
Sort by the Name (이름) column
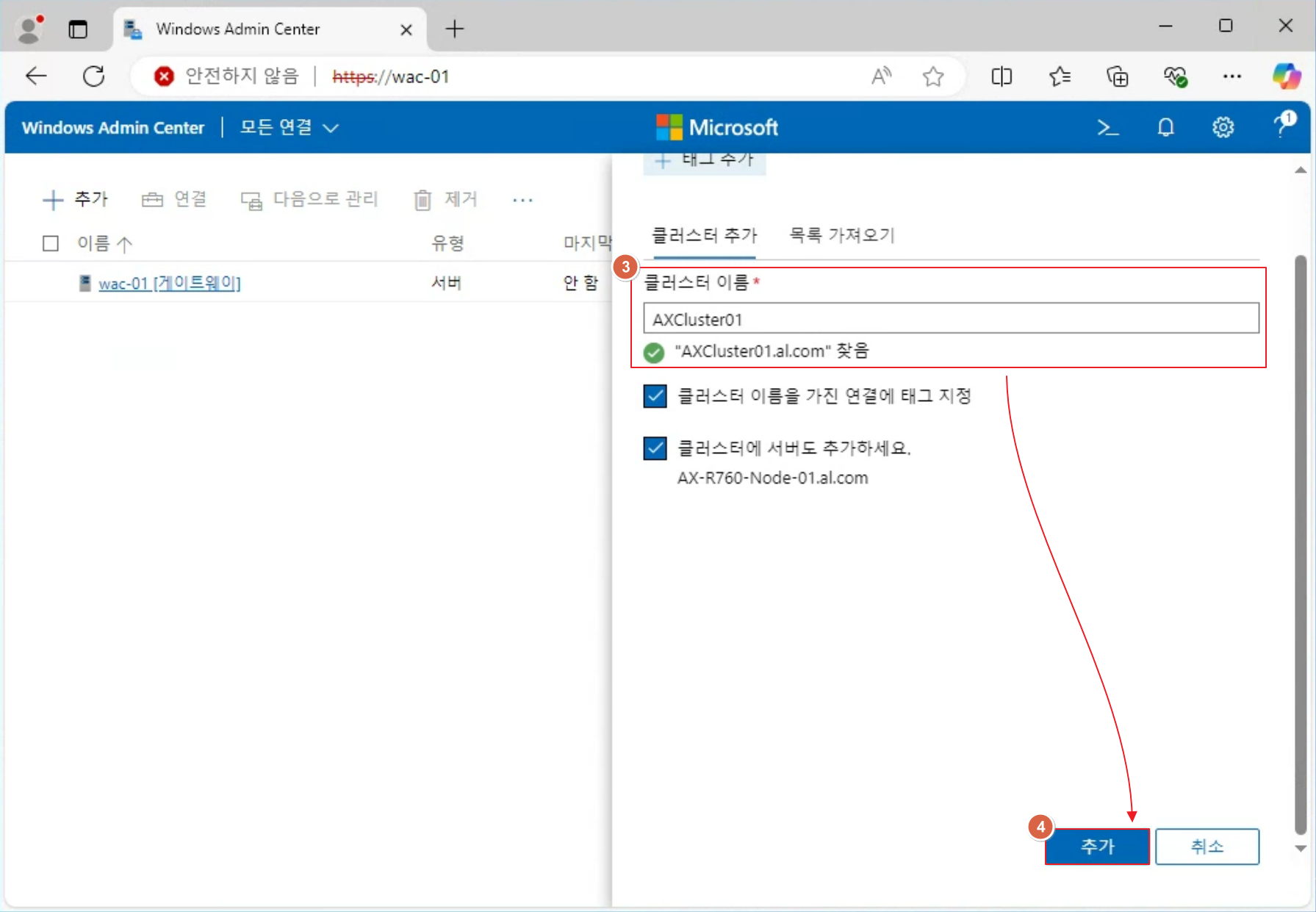pos(104,243)
